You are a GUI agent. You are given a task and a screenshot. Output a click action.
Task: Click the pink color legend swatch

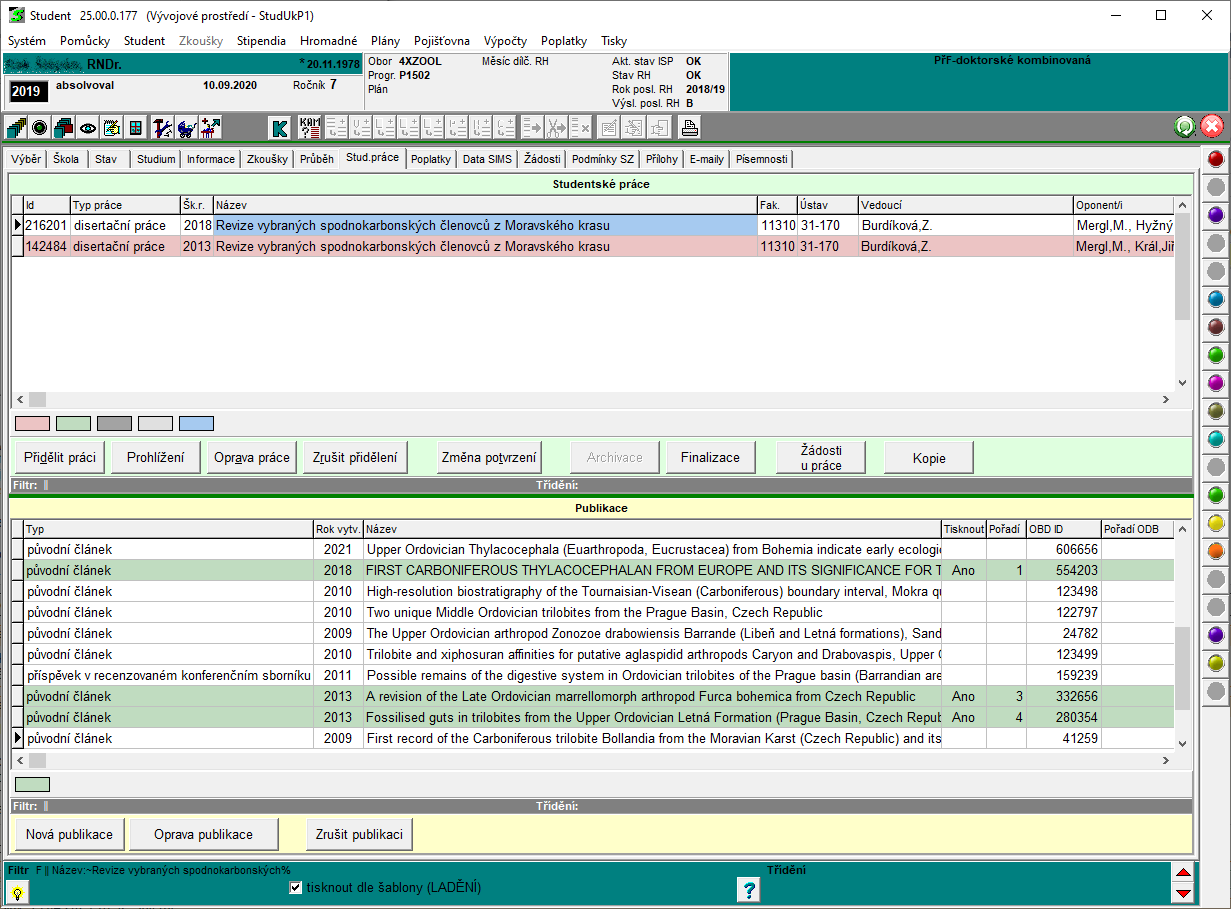(x=33, y=424)
